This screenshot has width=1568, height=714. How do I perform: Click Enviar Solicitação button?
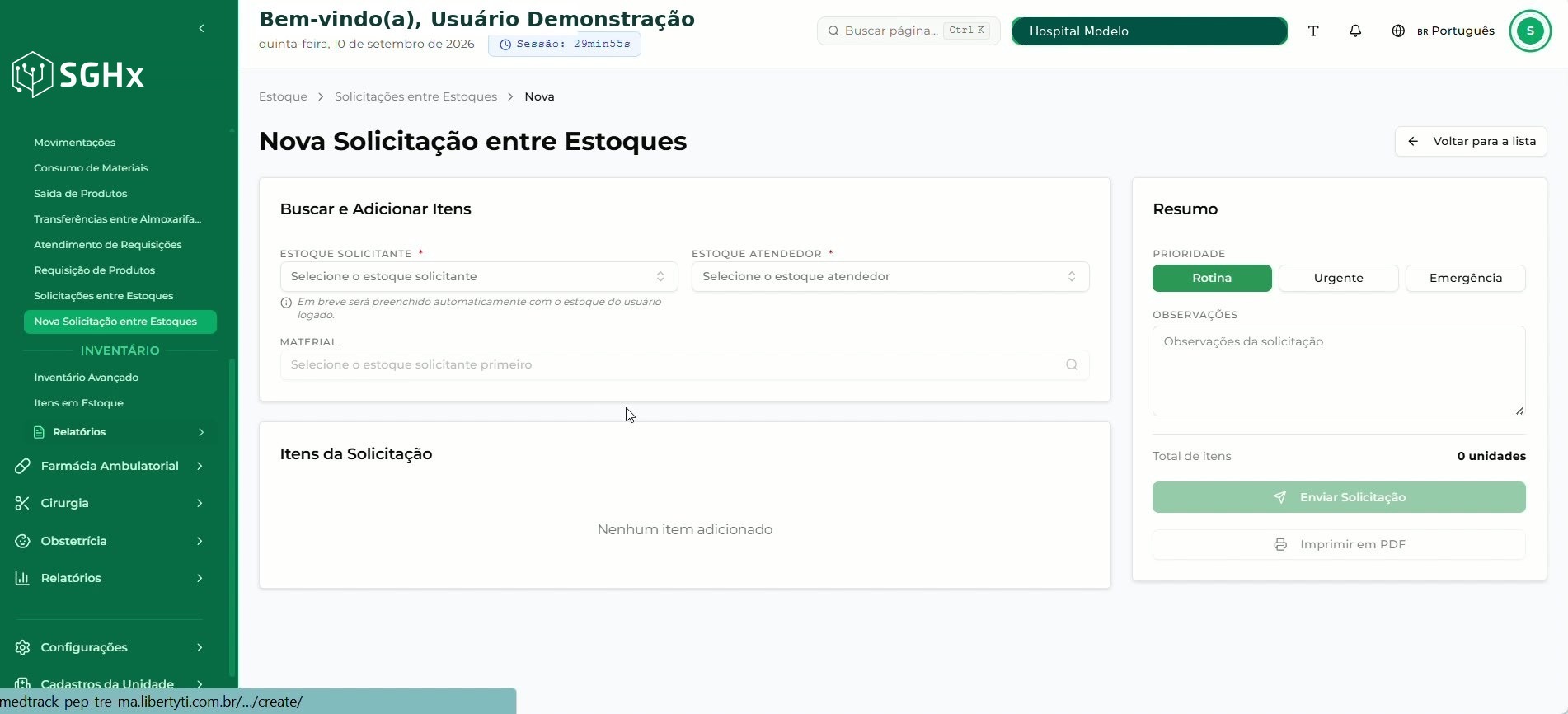[1339, 497]
